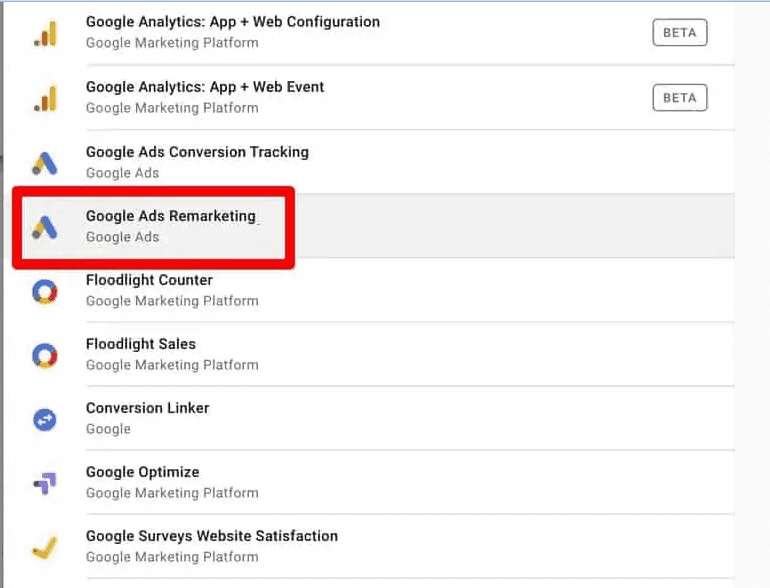
Task: Click the purple Google Optimize icon
Action: point(45,482)
